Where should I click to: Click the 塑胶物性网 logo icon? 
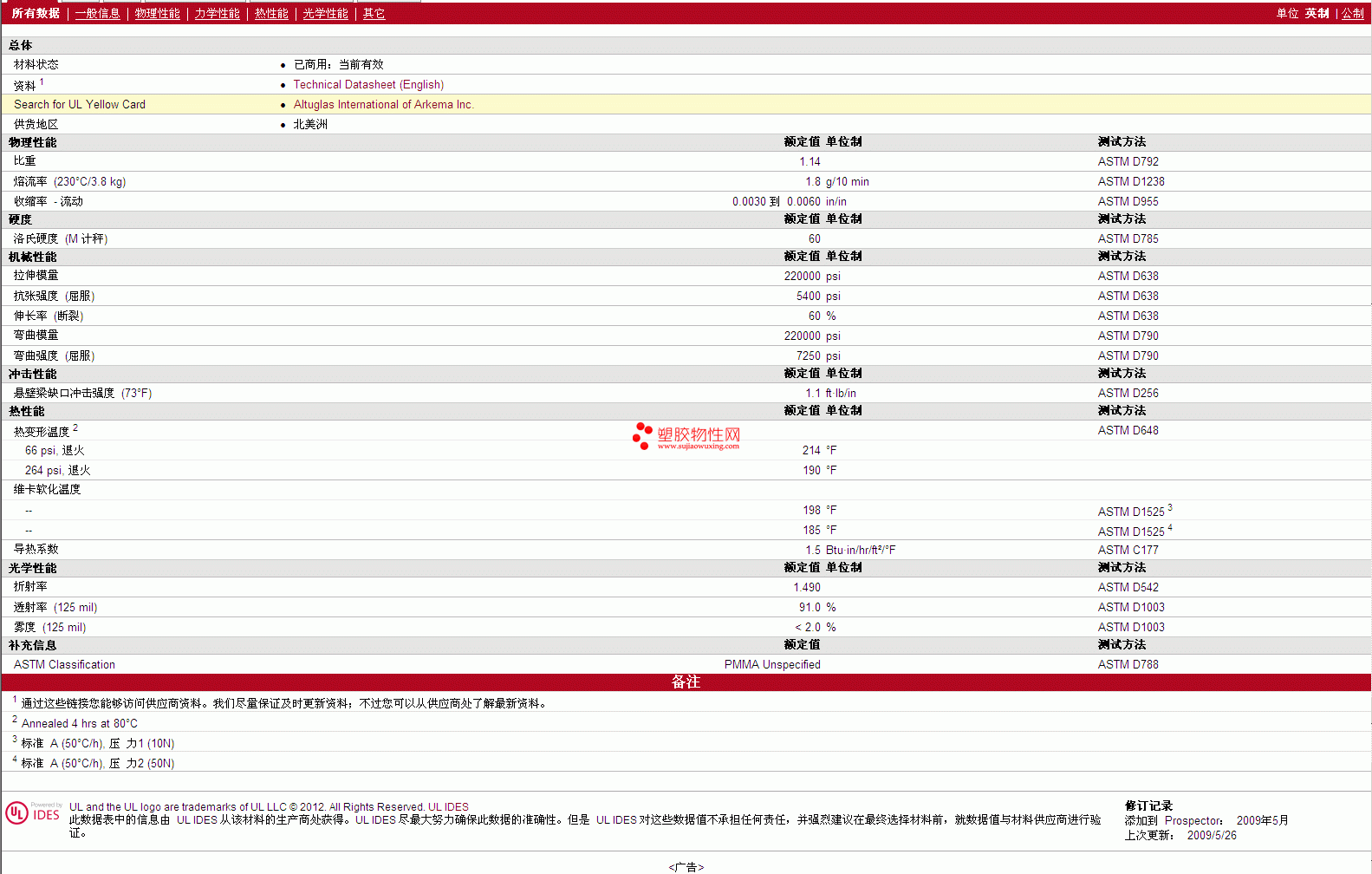(686, 436)
